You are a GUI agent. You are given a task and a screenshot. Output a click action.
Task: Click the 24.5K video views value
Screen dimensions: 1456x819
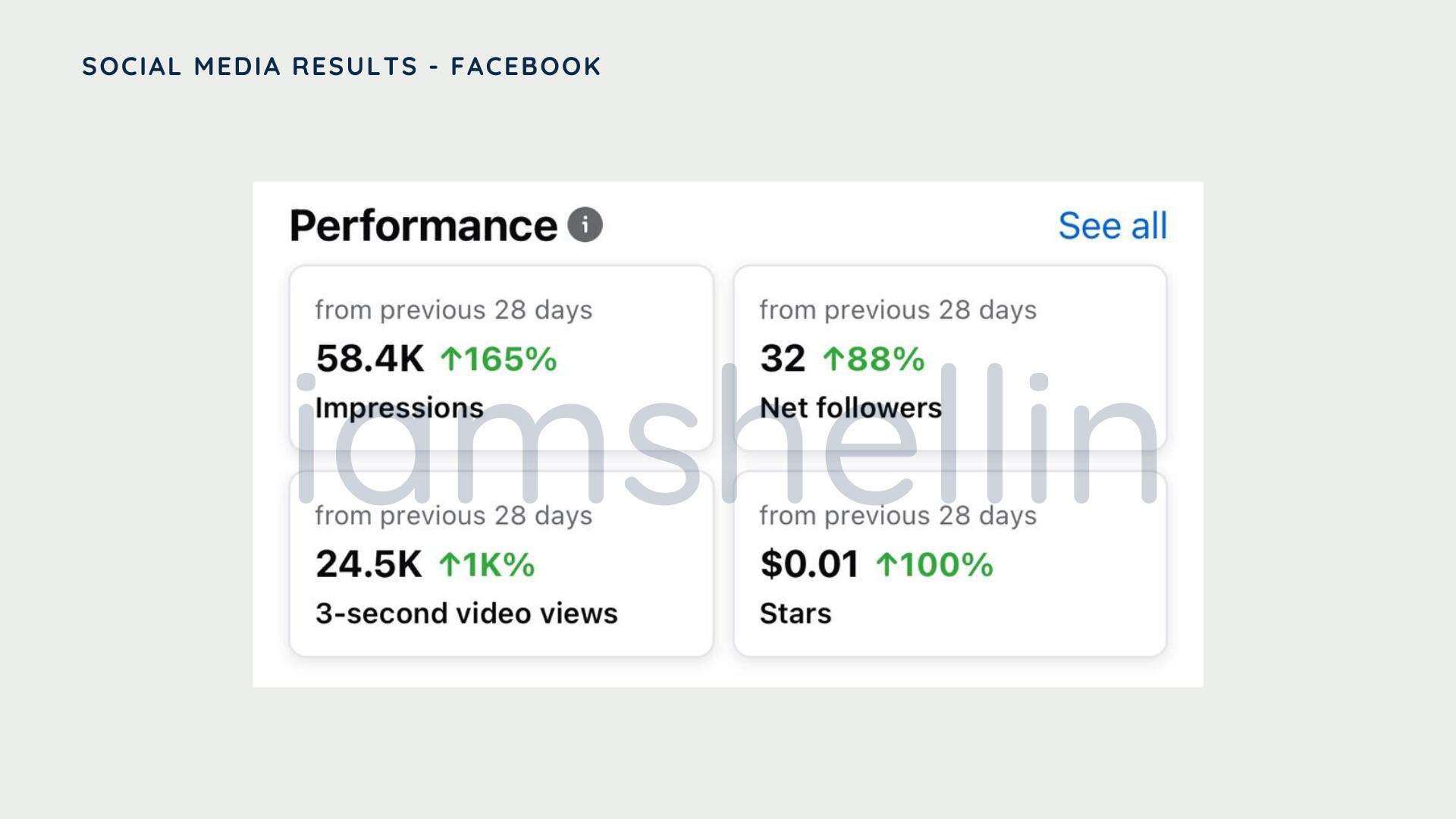pyautogui.click(x=369, y=564)
